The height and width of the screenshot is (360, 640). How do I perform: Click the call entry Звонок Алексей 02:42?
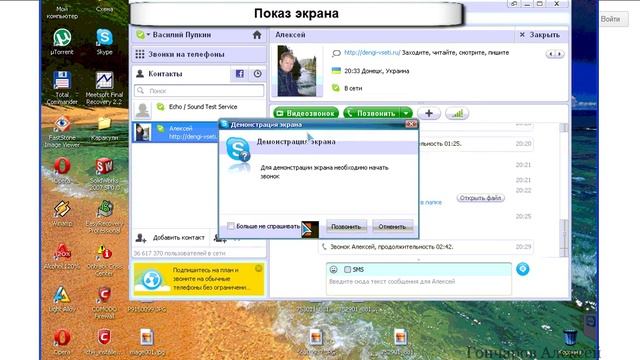[426, 247]
